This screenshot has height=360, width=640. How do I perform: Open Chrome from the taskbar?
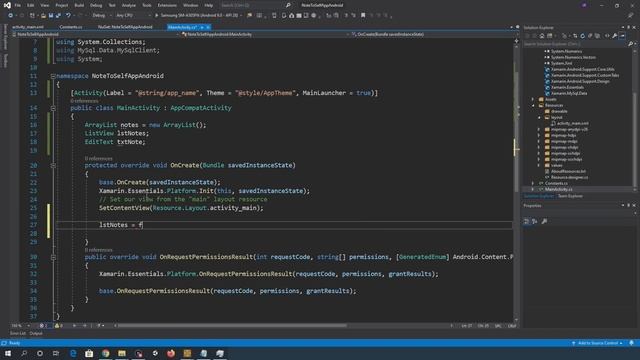point(106,353)
